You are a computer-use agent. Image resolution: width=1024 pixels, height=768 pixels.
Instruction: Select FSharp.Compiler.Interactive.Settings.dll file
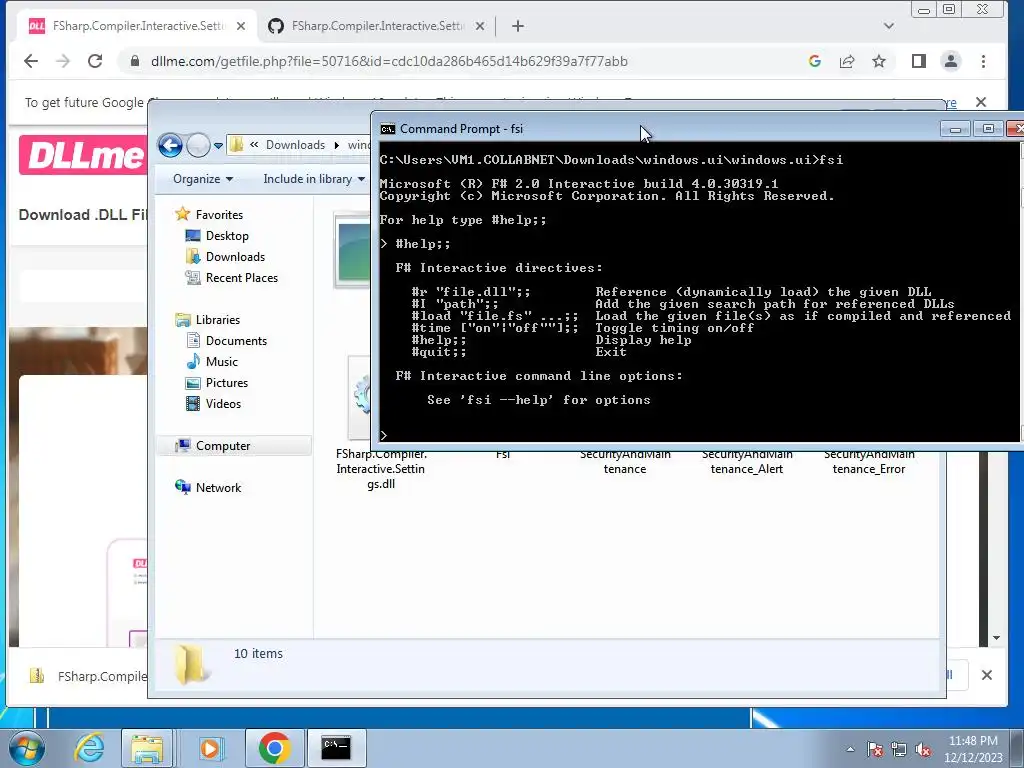coord(381,469)
